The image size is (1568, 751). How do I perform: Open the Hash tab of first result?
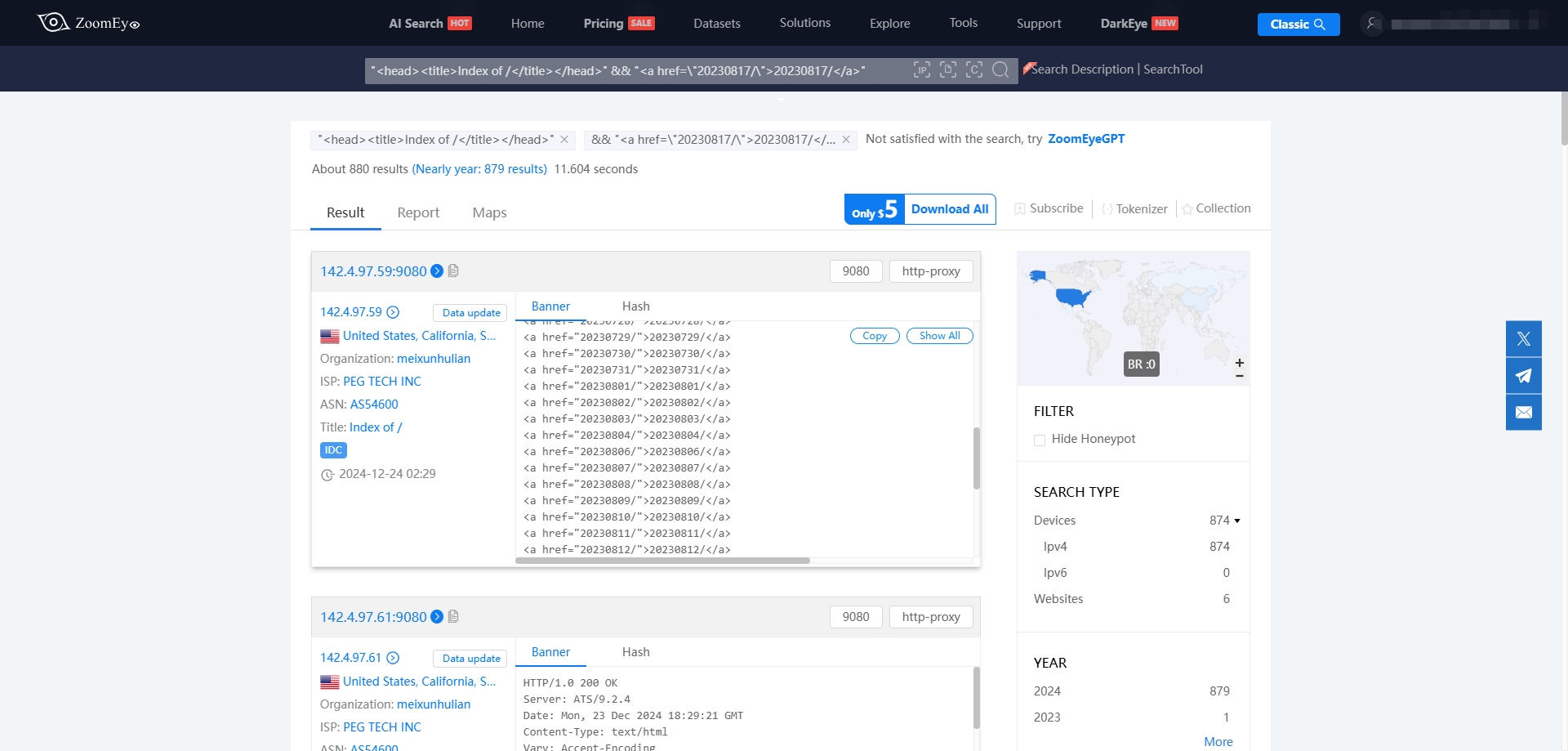[636, 306]
